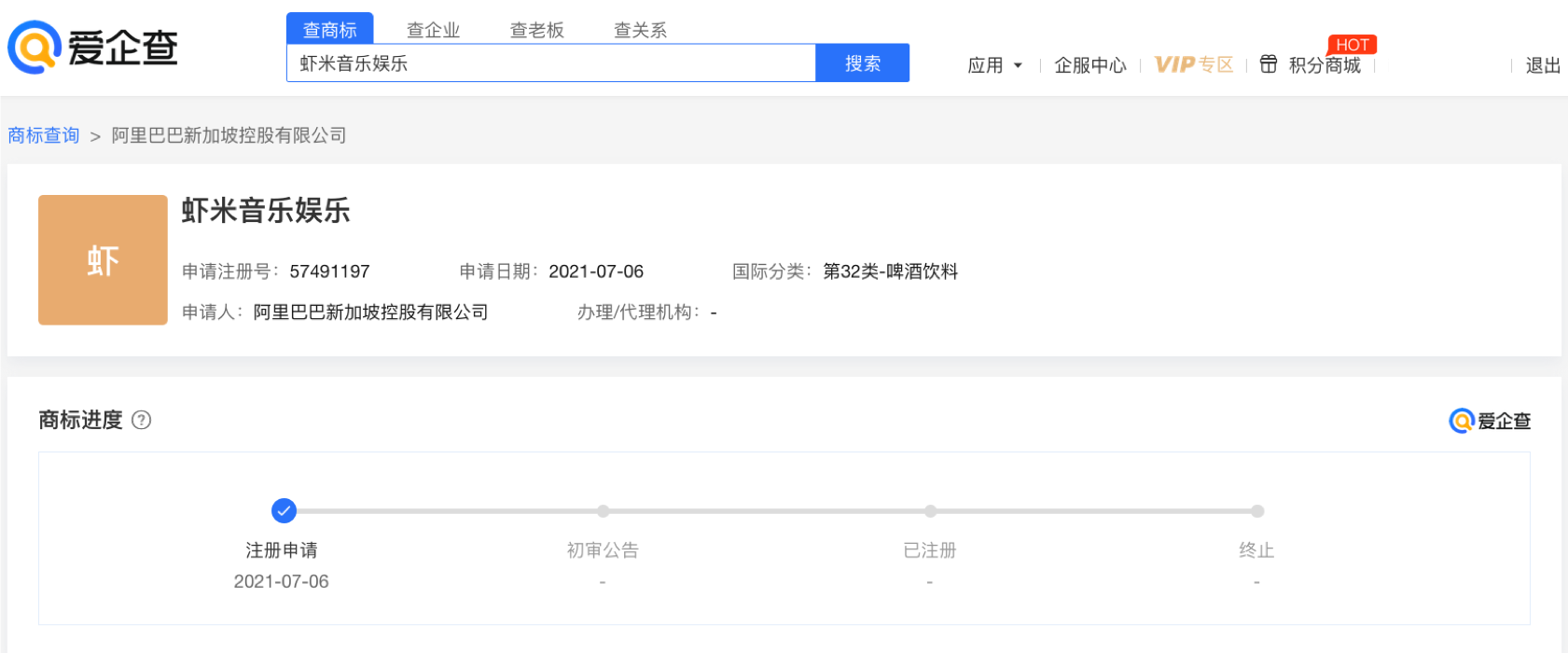
Task: Click the 终止 step label
Action: pos(1256,550)
